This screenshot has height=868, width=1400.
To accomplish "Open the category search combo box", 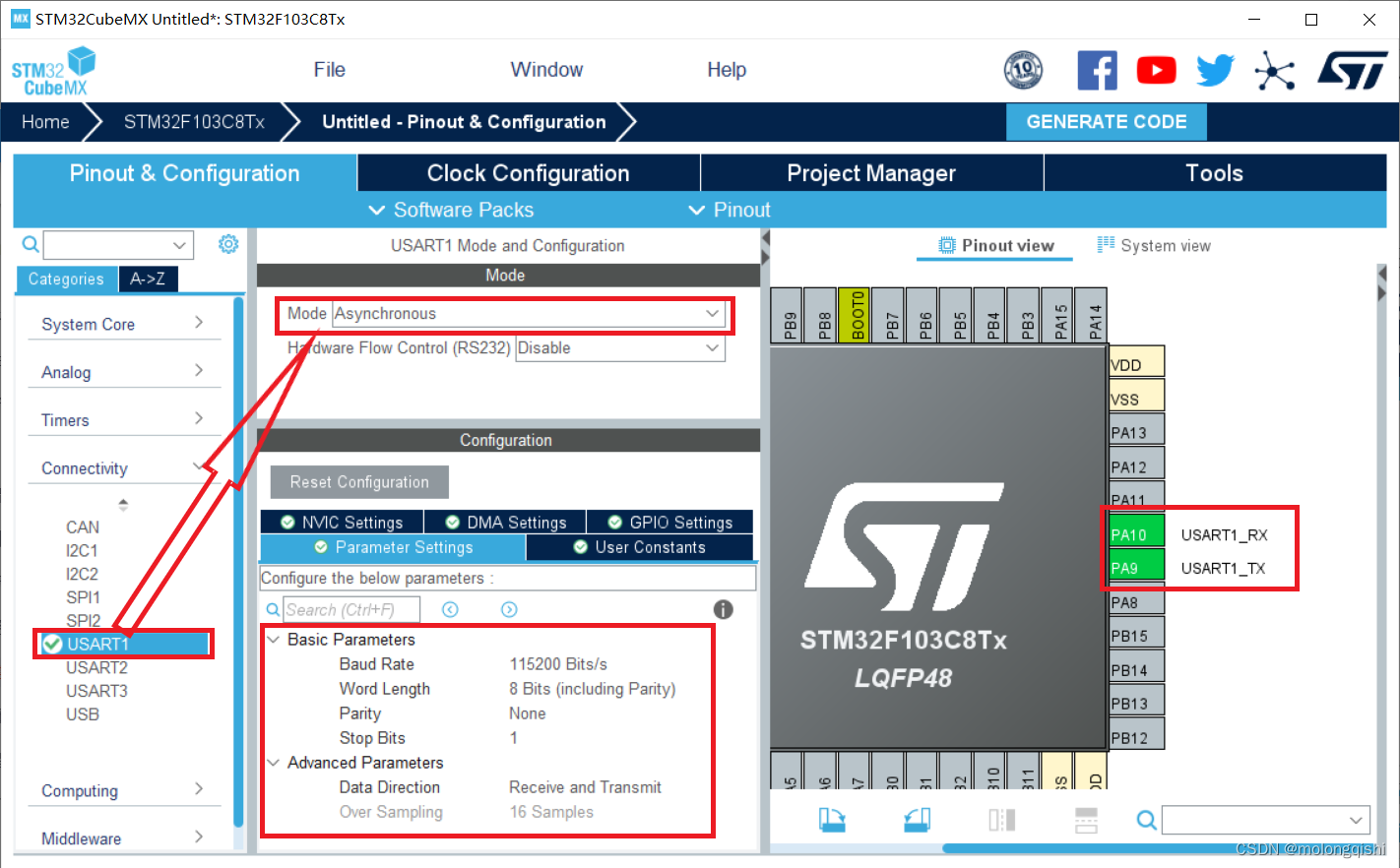I will tap(118, 244).
